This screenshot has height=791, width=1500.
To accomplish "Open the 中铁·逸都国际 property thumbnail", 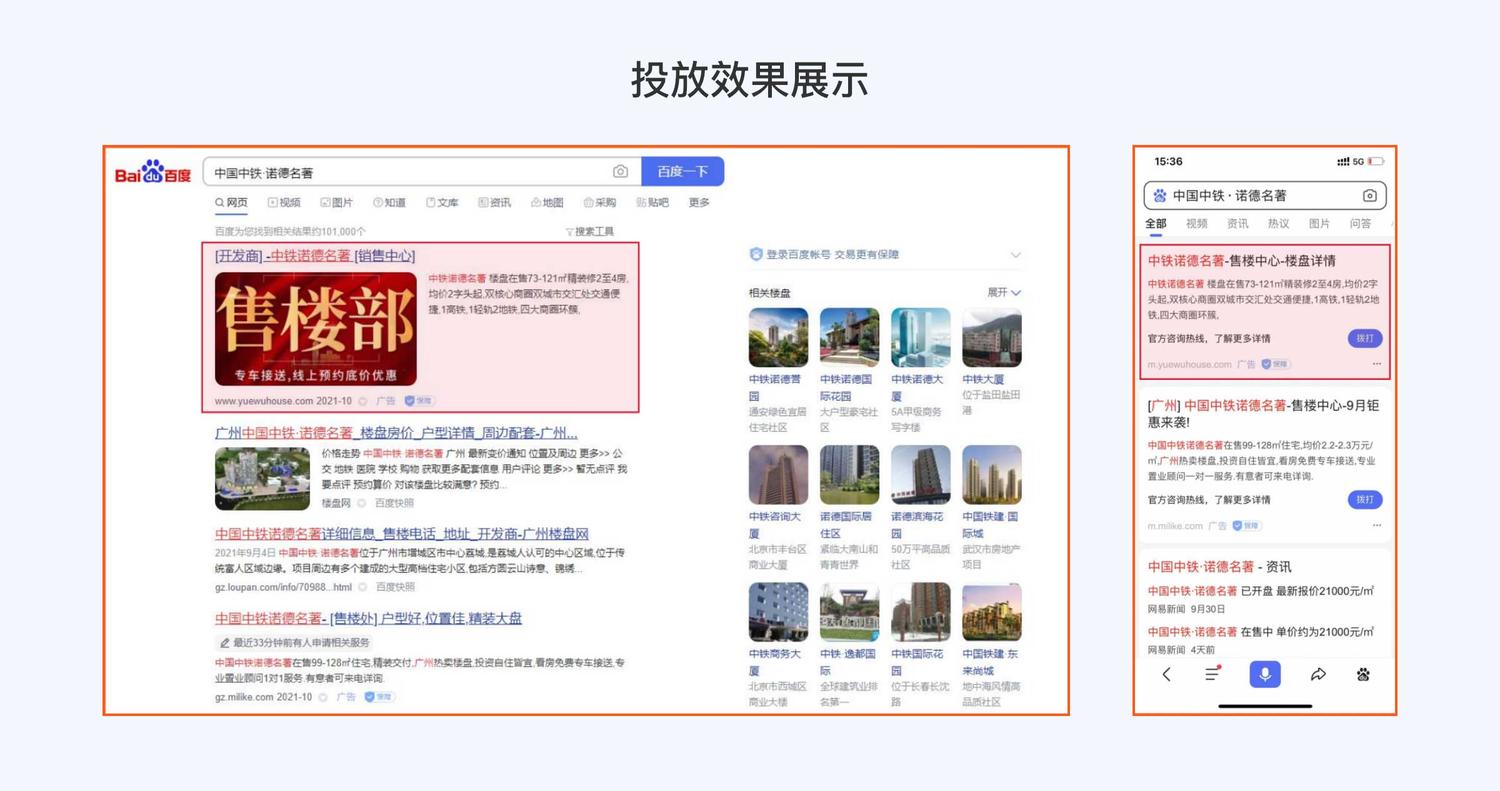I will click(x=849, y=612).
